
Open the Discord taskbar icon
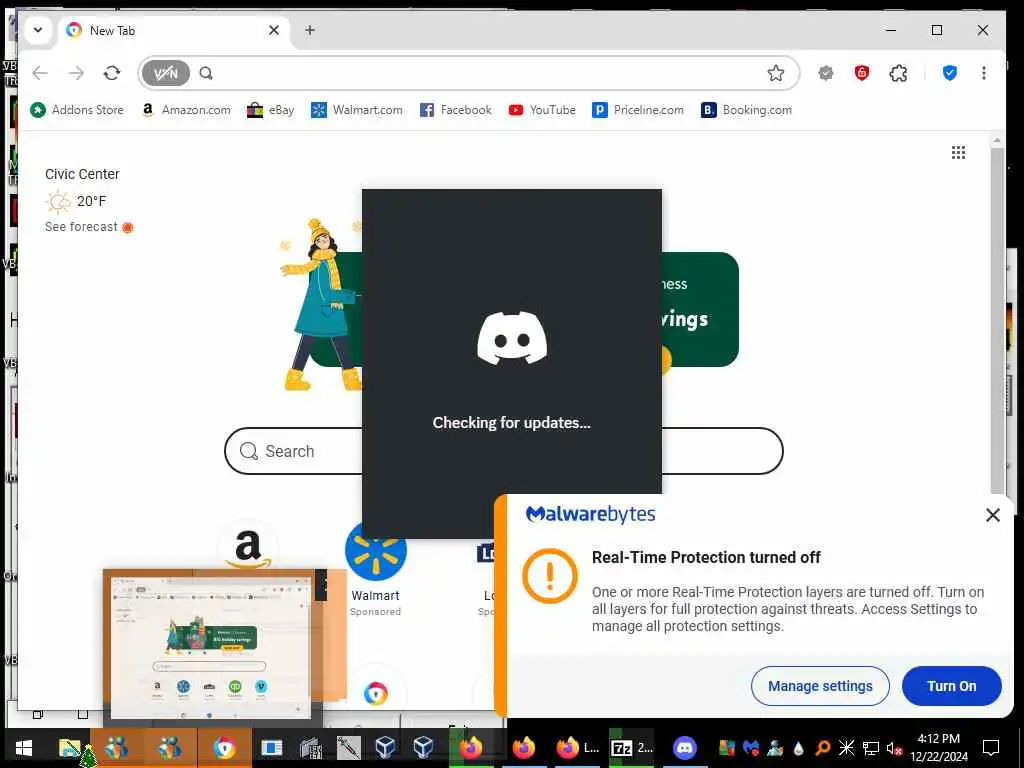tap(684, 748)
